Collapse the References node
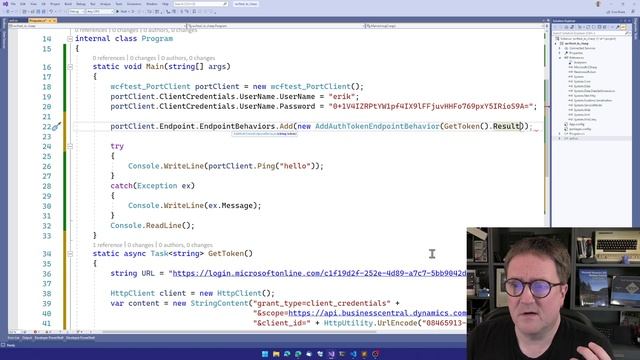This screenshot has height=360, width=640. point(560,58)
